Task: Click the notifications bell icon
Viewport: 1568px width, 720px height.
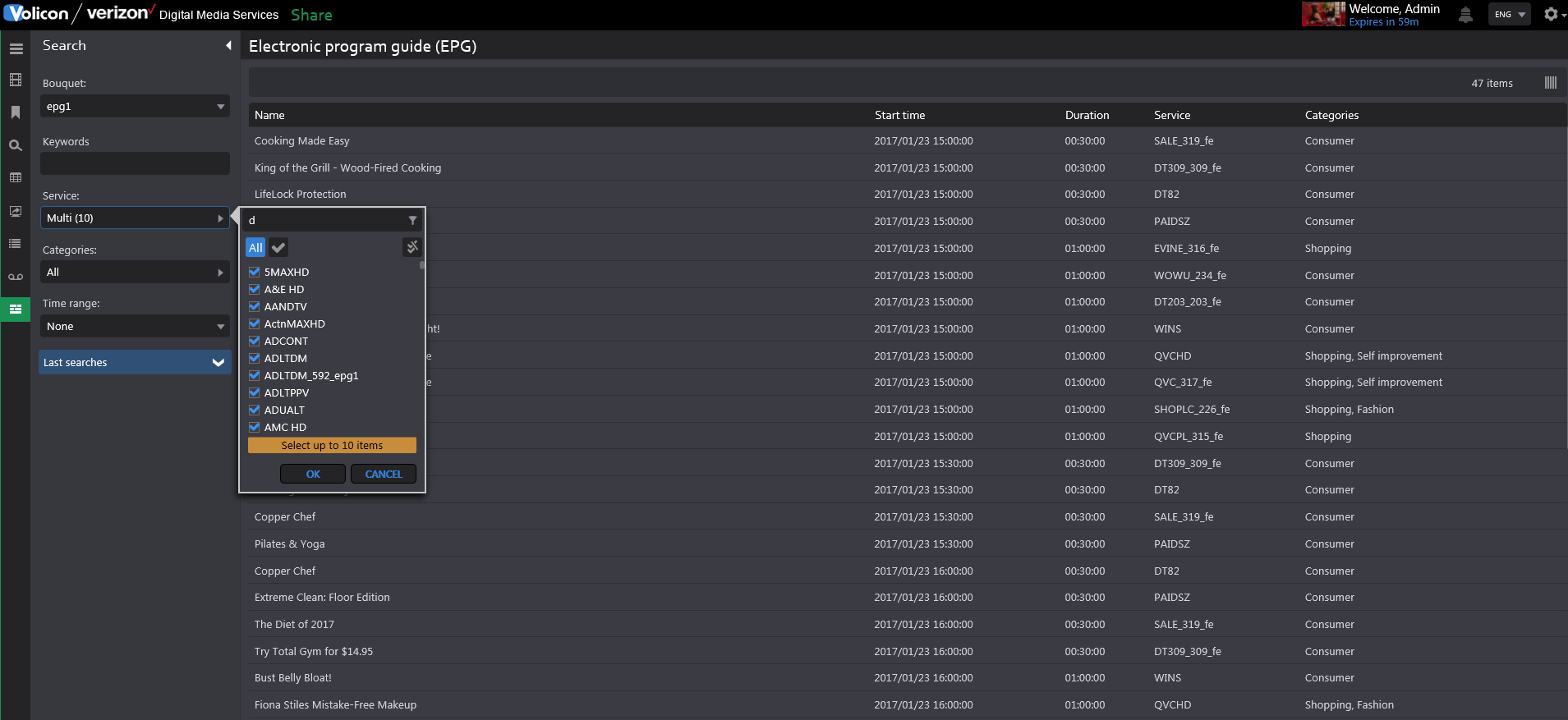Action: (x=1465, y=15)
